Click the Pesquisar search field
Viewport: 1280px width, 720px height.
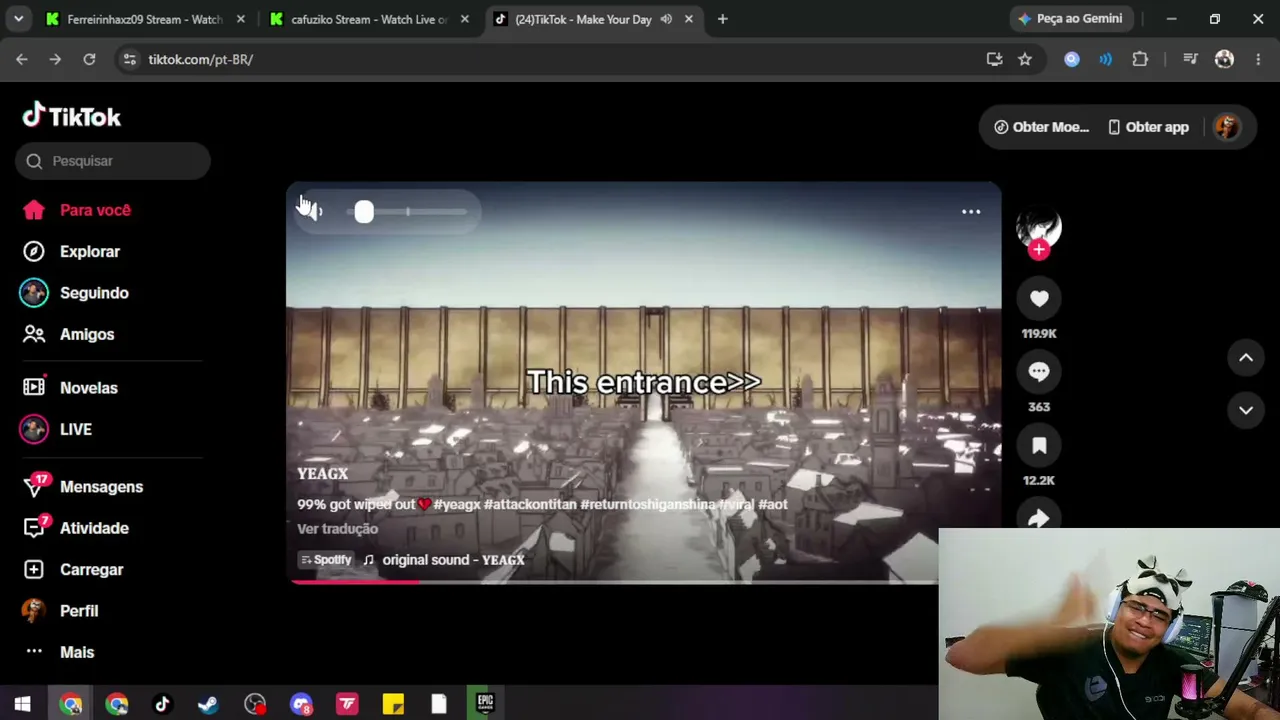pos(113,161)
